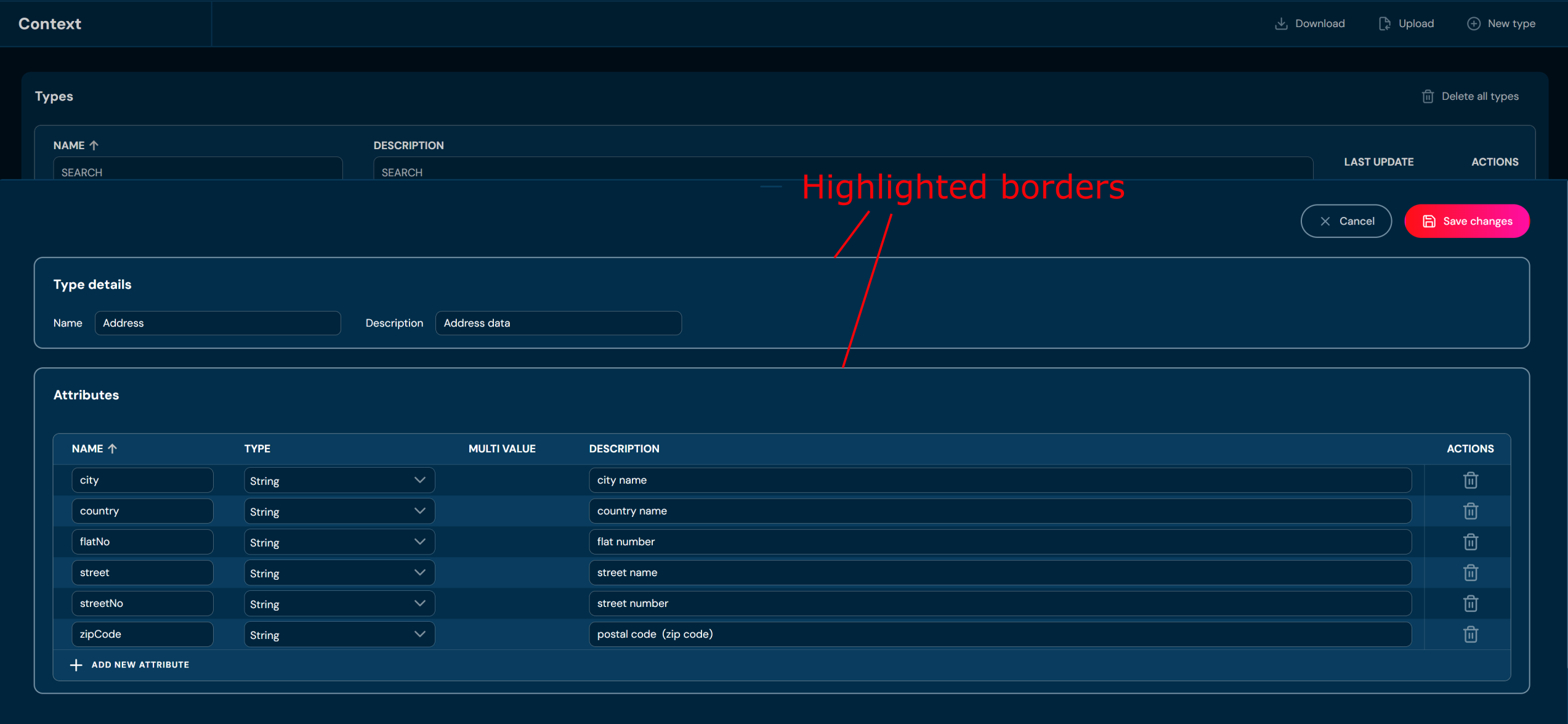Click trash icon for street attribute
The height and width of the screenshot is (724, 1568).
point(1470,572)
